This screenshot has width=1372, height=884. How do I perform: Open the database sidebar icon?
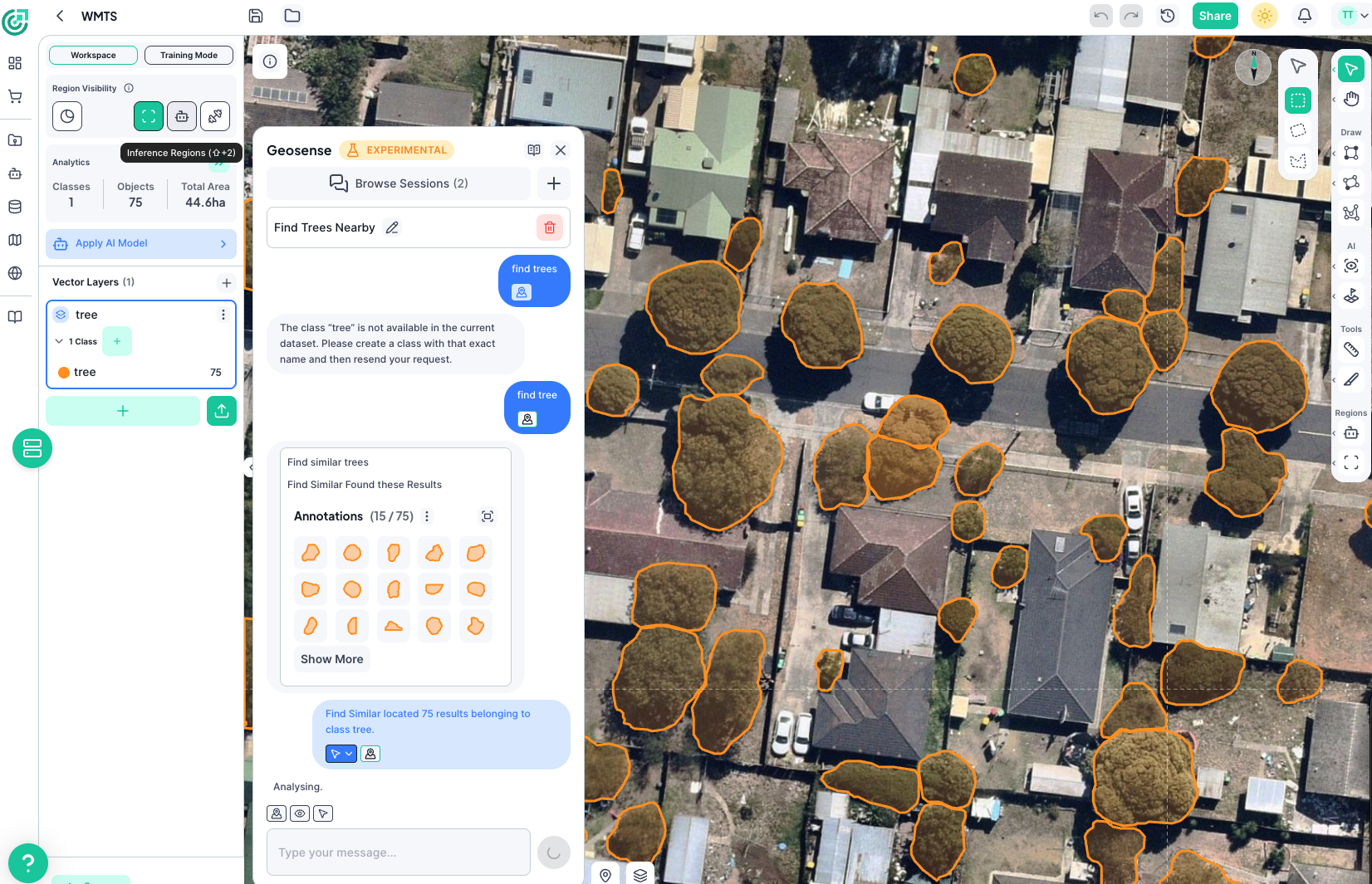(15, 207)
